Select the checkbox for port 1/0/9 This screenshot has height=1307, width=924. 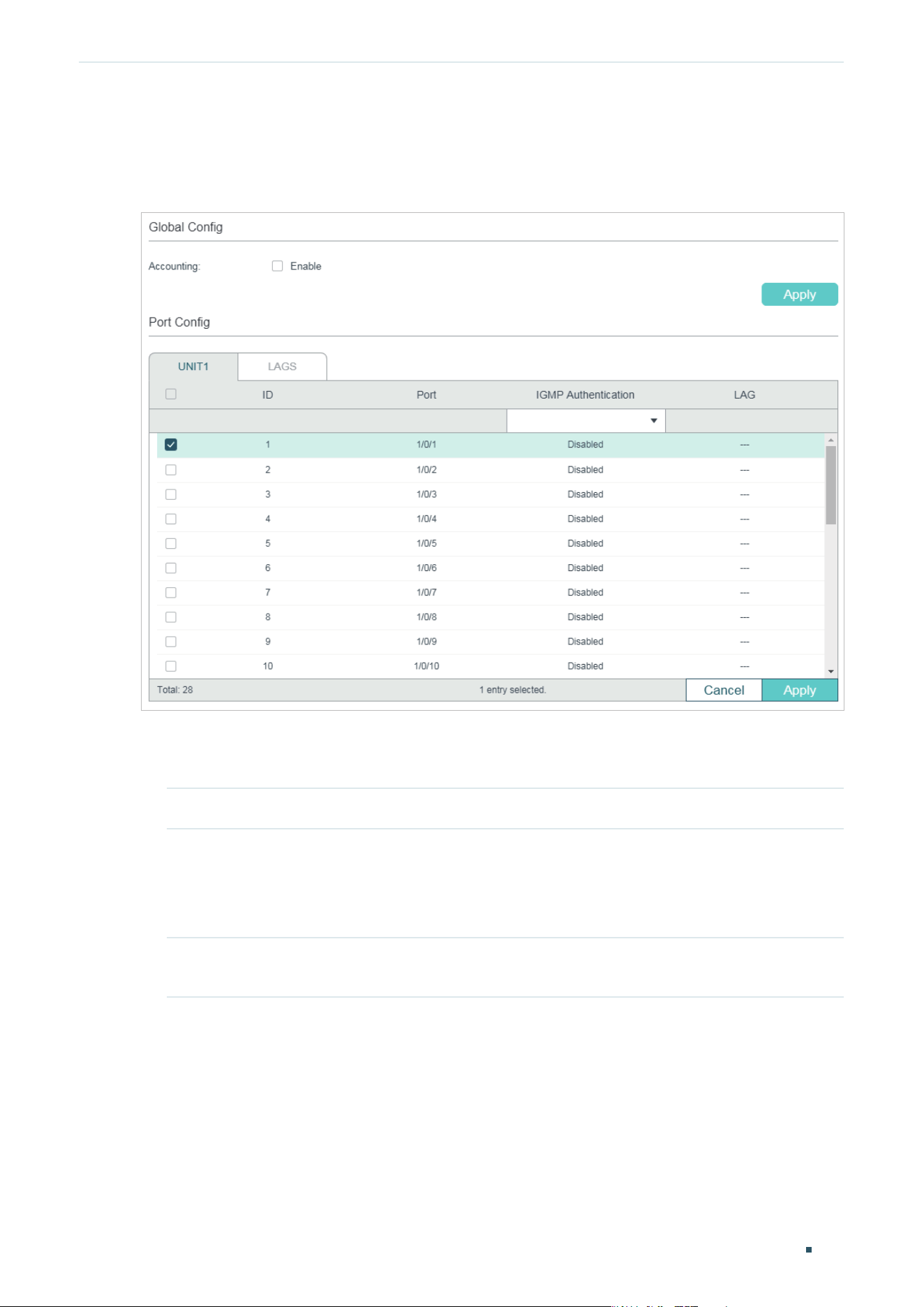click(x=171, y=642)
